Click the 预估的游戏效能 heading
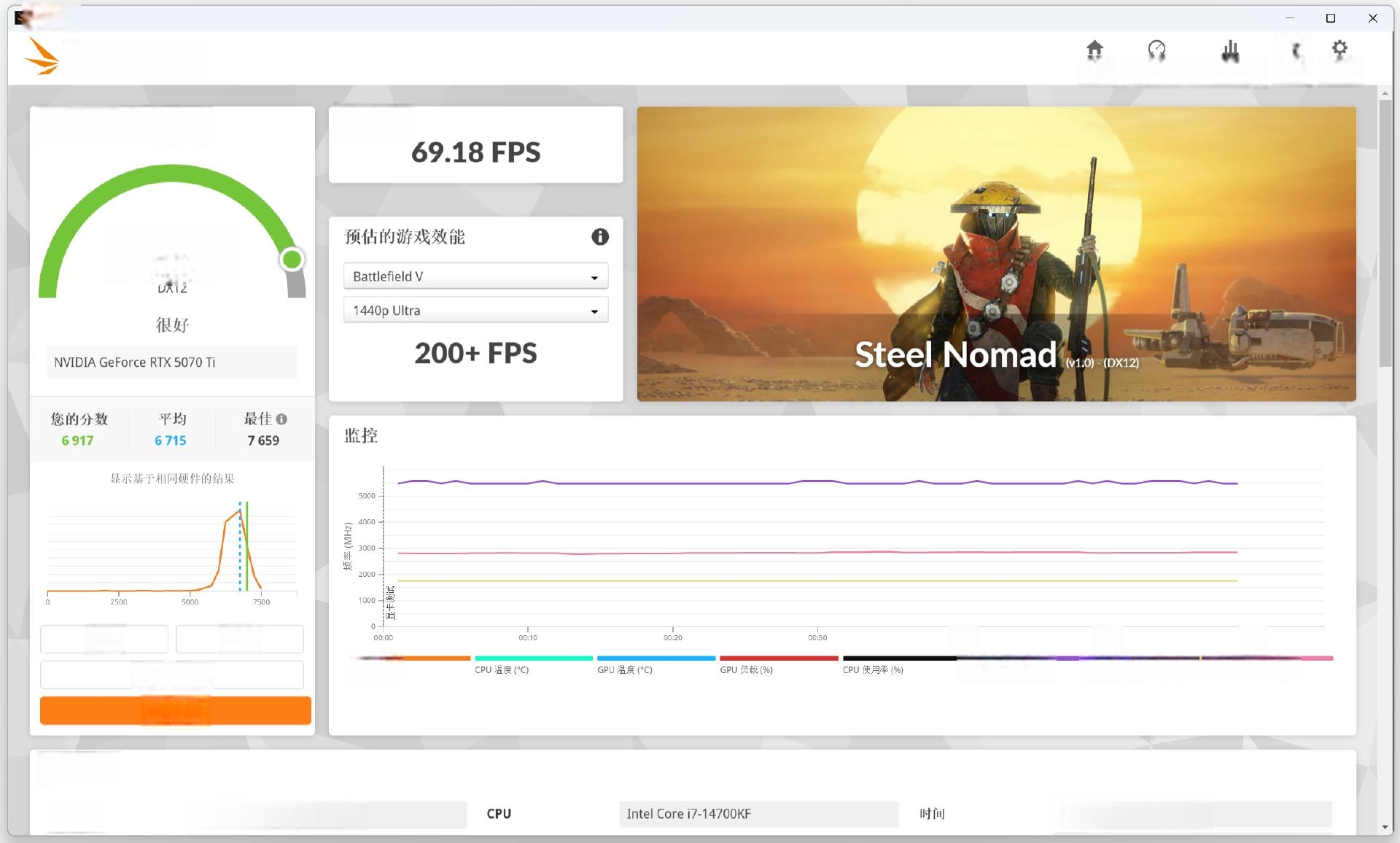Viewport: 1400px width, 843px height. [x=405, y=236]
